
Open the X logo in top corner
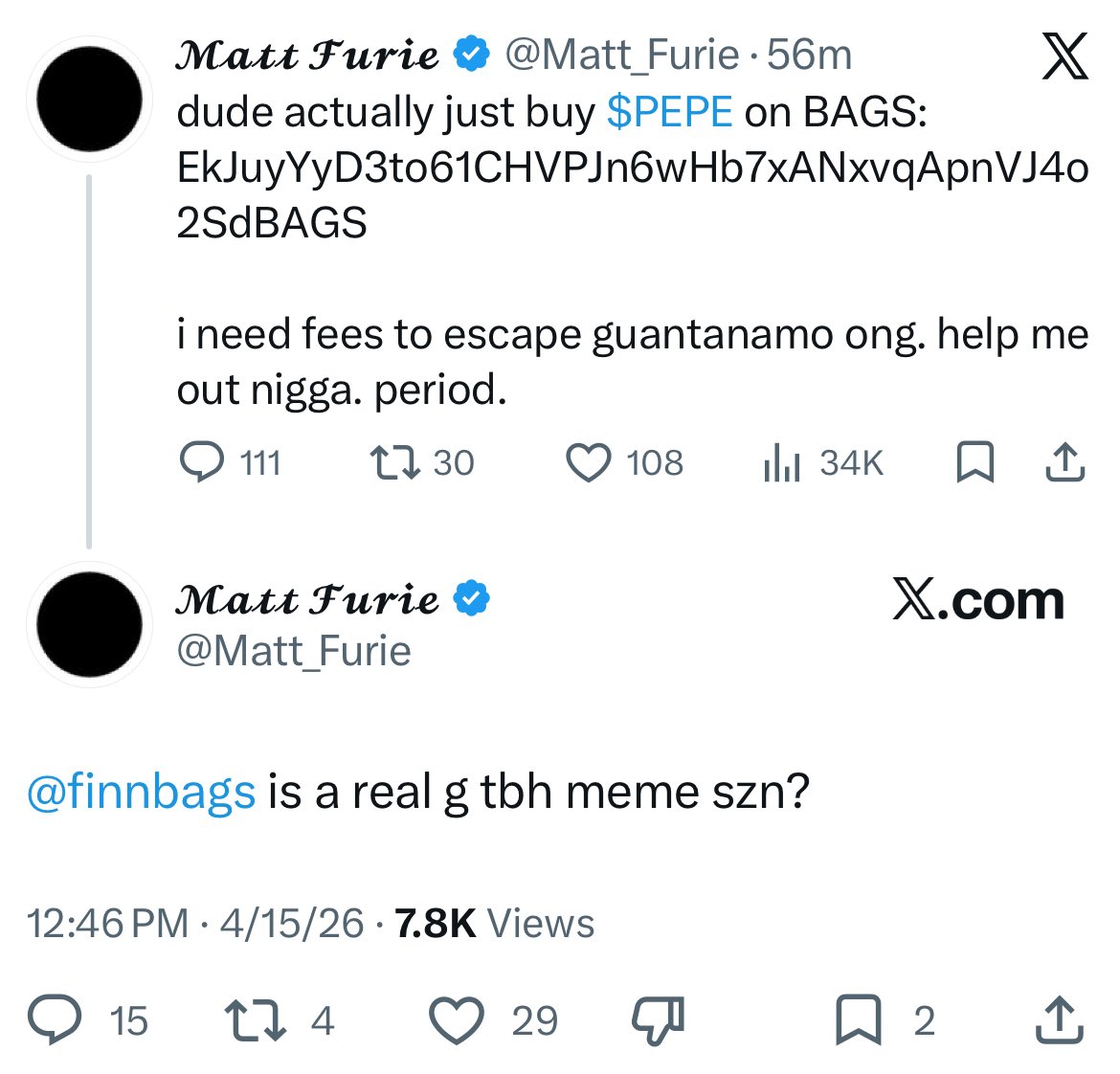click(1064, 56)
